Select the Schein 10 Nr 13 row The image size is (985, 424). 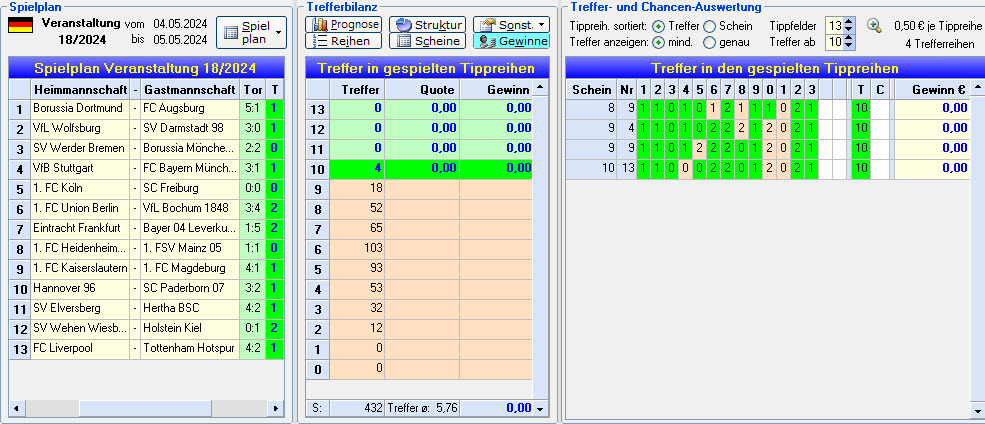point(768,168)
